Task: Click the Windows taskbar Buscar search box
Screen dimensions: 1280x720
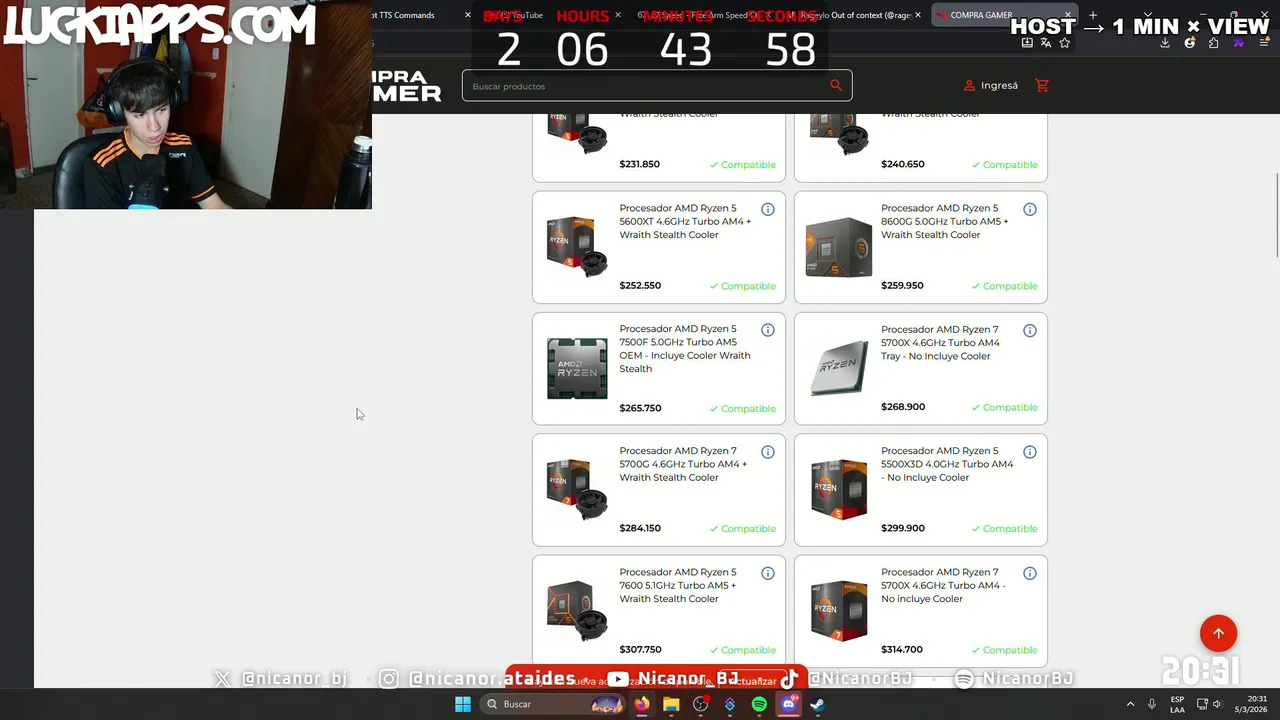Action: [x=552, y=704]
